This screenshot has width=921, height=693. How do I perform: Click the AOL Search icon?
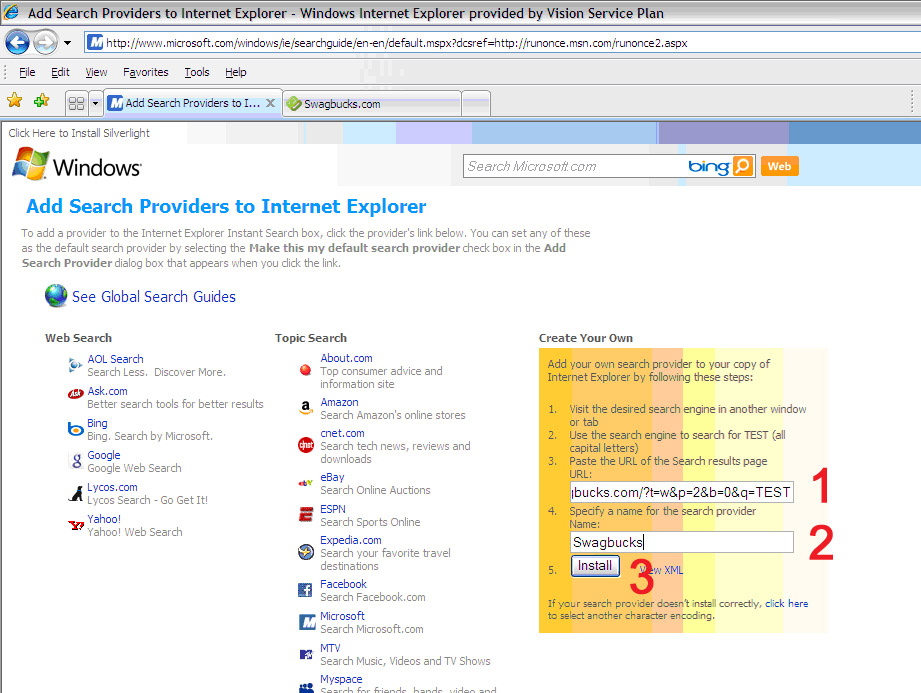click(x=75, y=365)
